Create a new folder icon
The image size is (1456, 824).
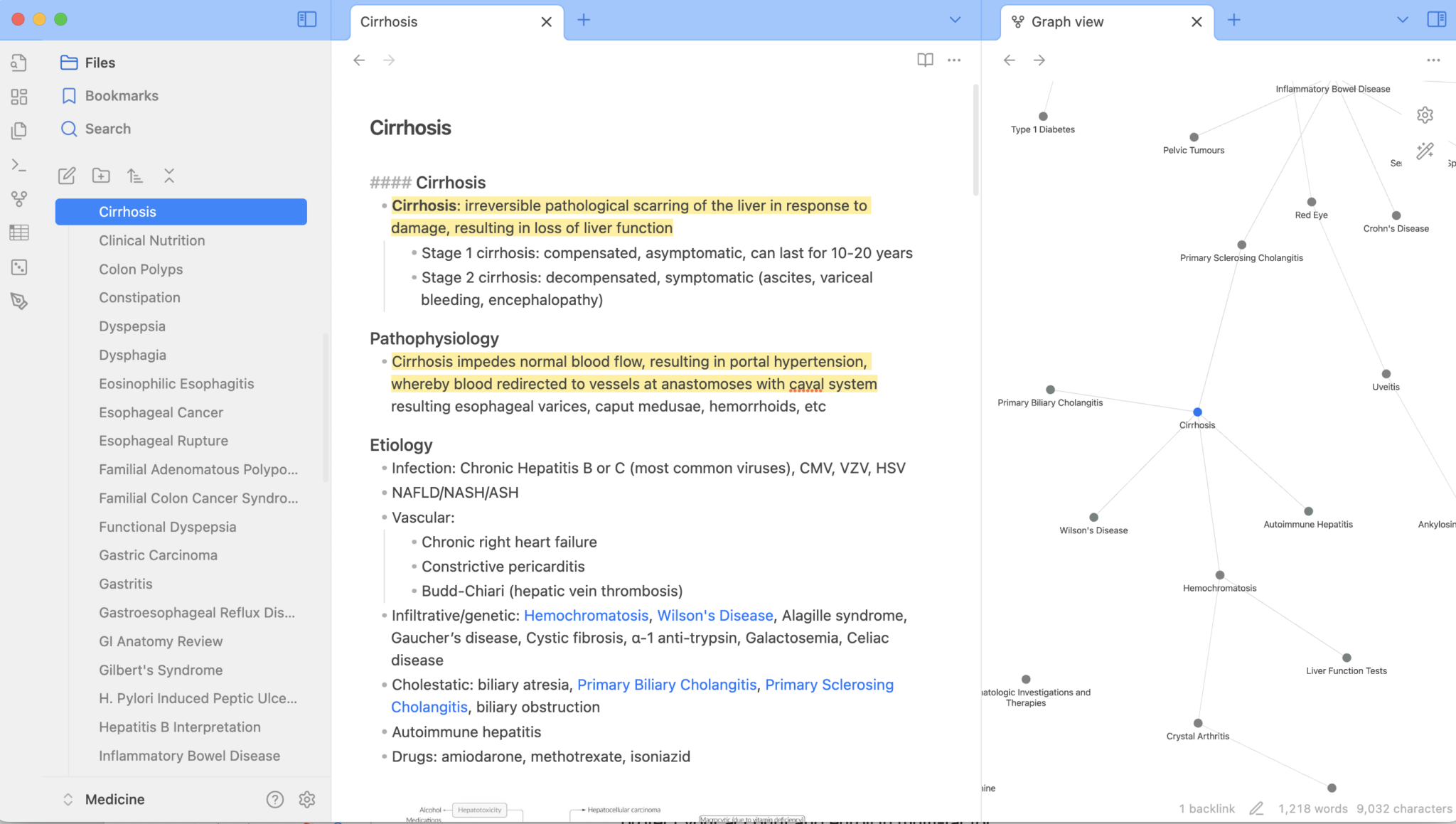point(101,176)
